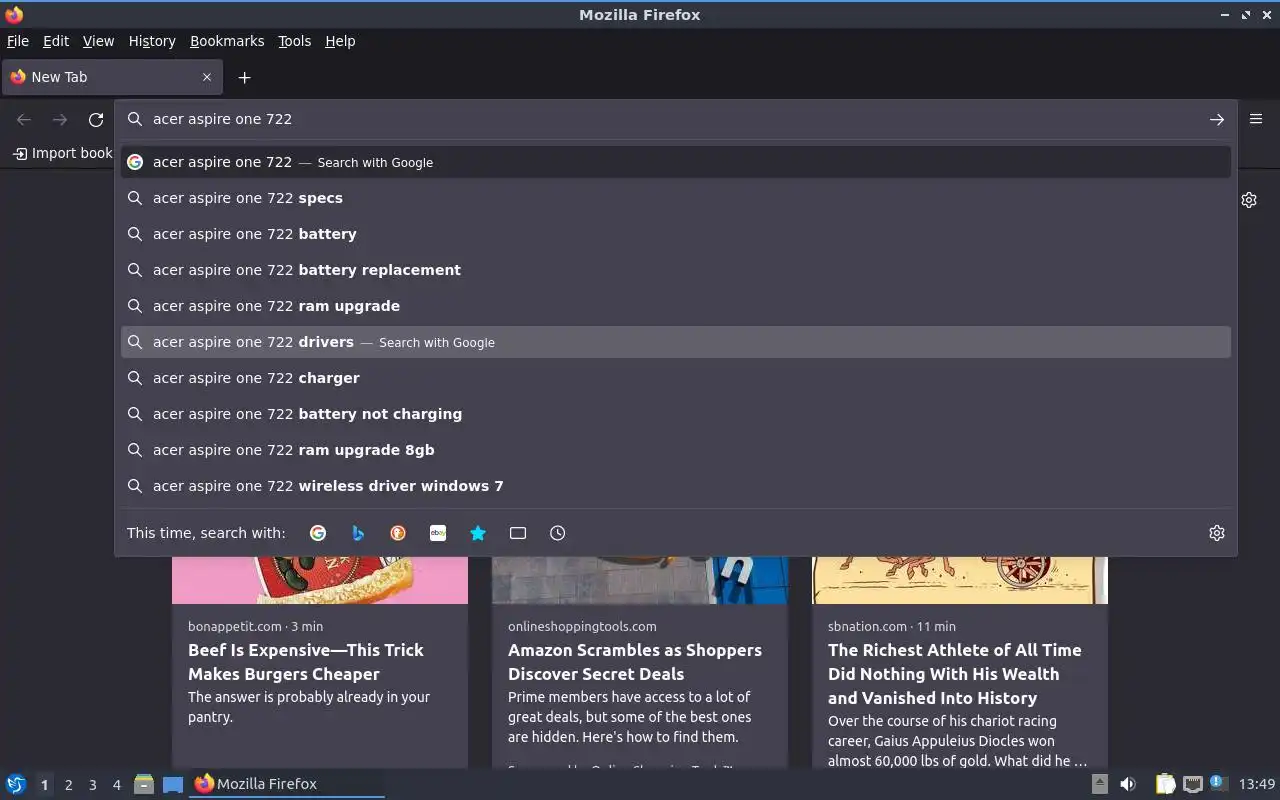Reload the current page
Screen dimensions: 1280x800
[x=96, y=120]
